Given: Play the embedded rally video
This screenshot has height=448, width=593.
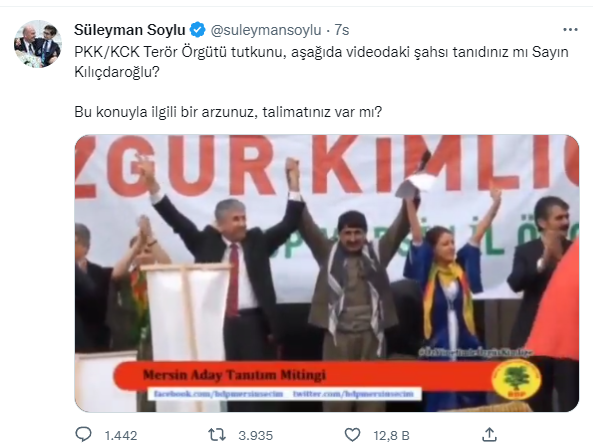Looking at the screenshot, I should click(x=327, y=273).
